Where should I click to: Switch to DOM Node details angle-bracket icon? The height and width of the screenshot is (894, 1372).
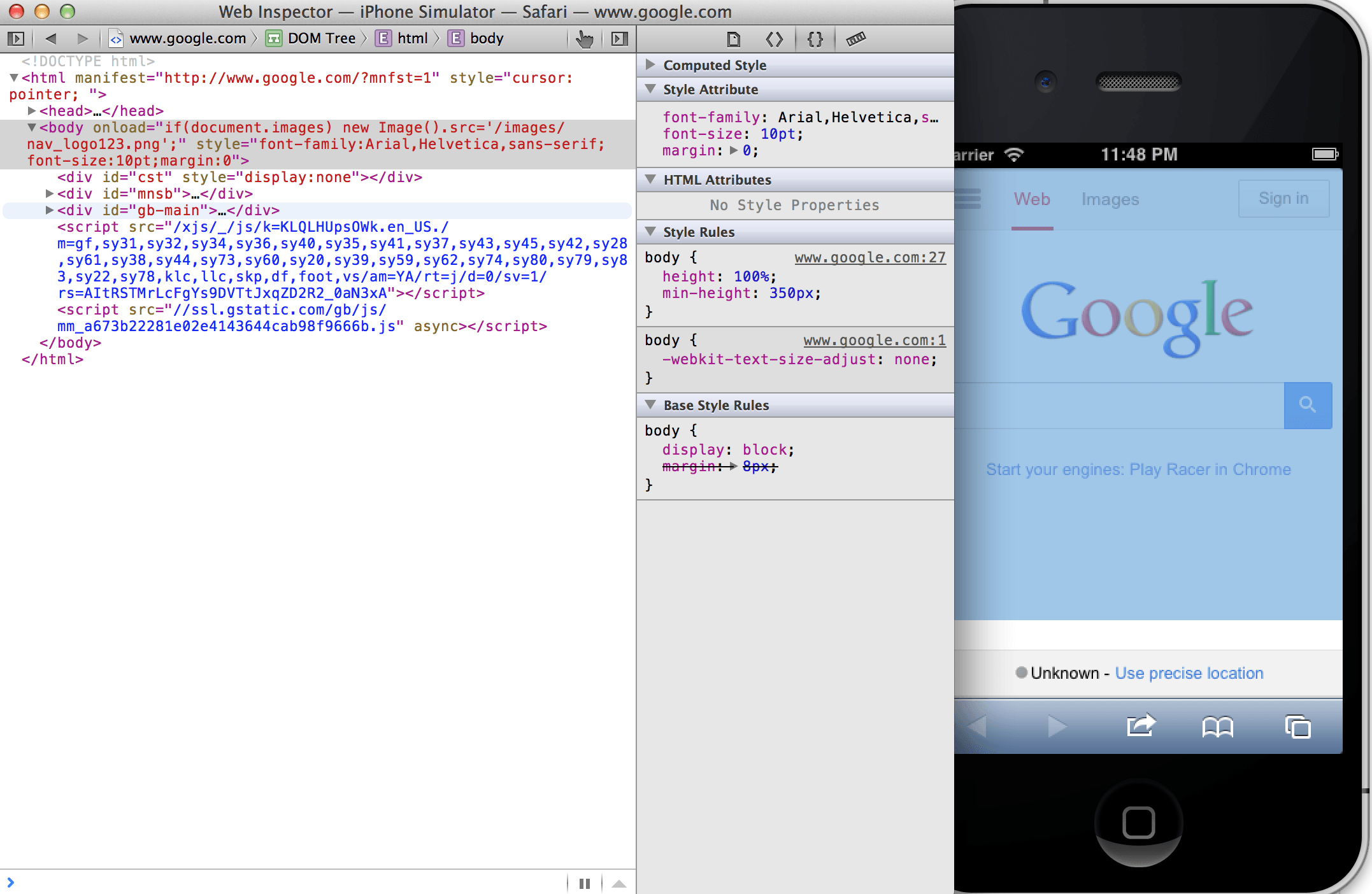(774, 39)
